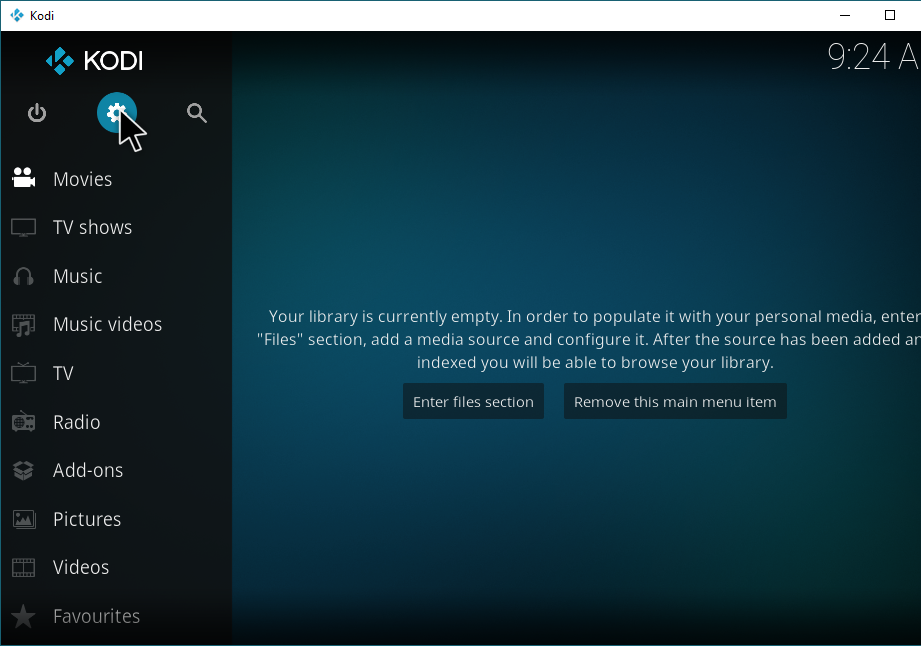
Task: Click the Kodi logo in the header
Action: coord(95,61)
